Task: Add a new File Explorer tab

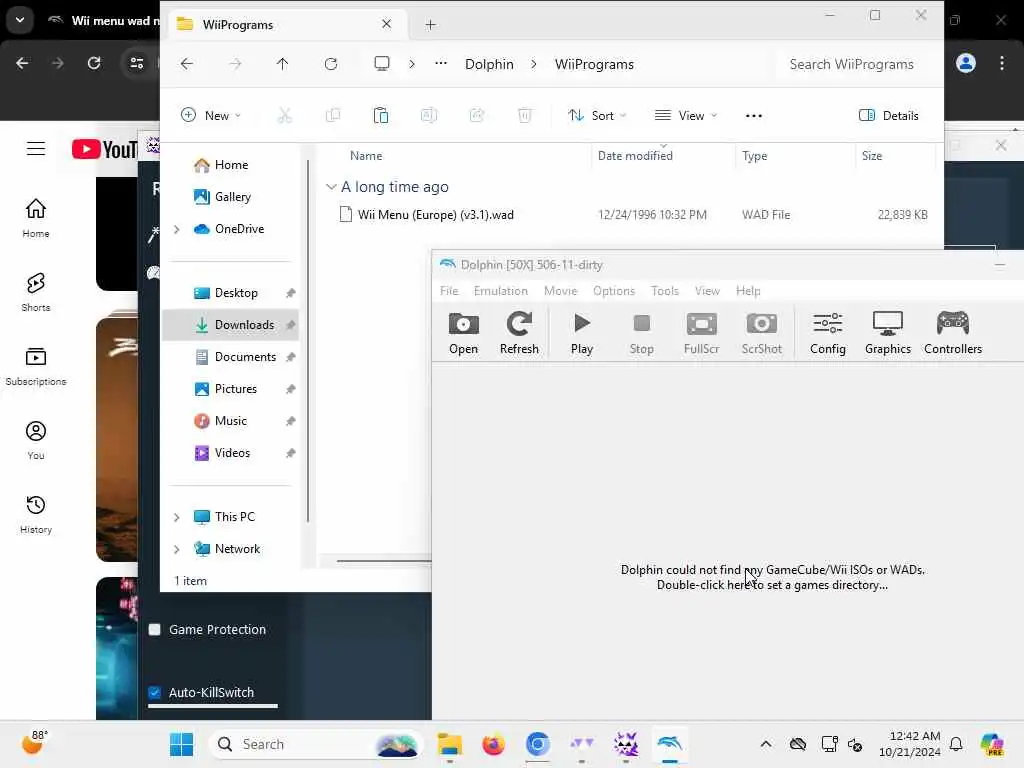Action: pos(430,25)
